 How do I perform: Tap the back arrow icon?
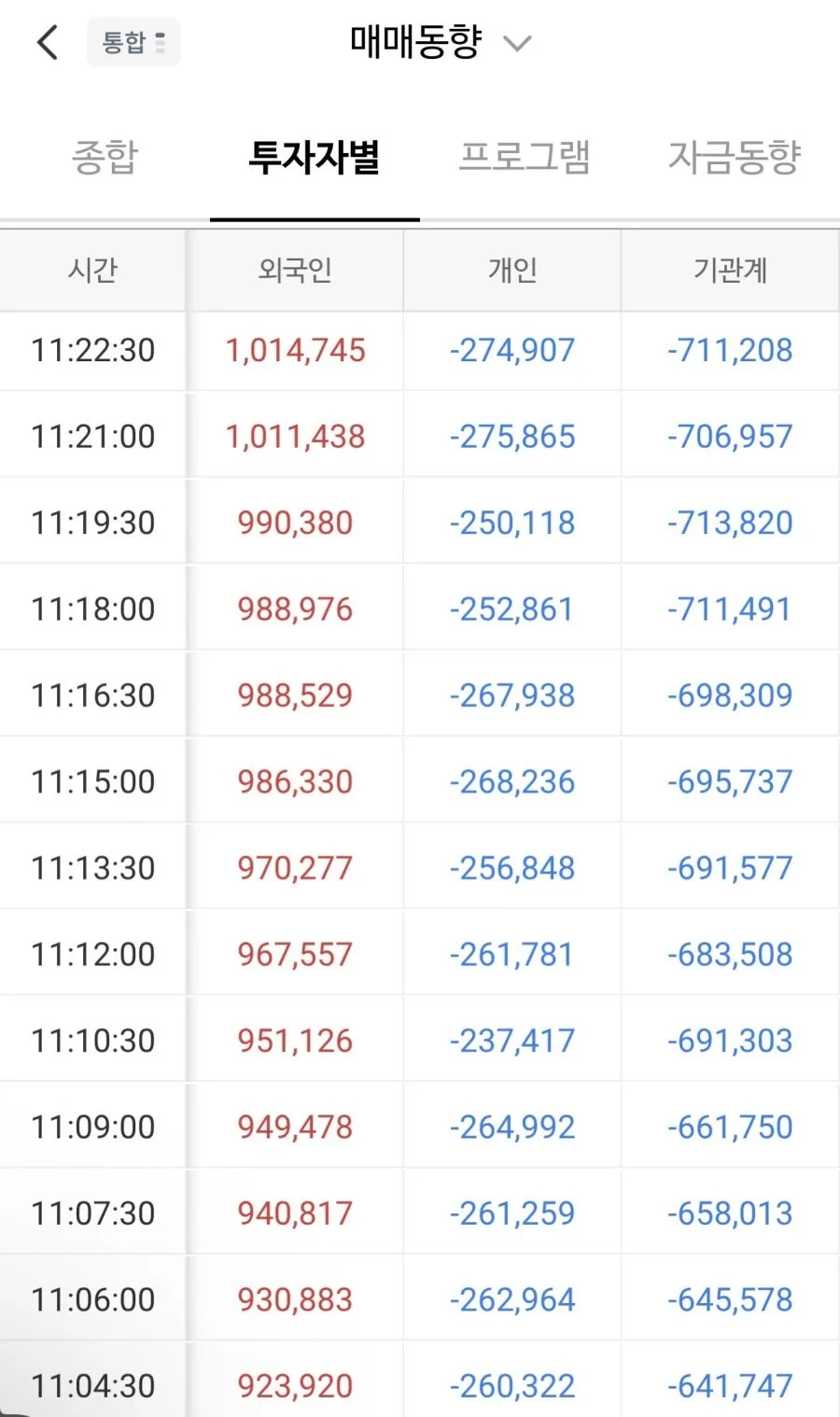pyautogui.click(x=48, y=43)
